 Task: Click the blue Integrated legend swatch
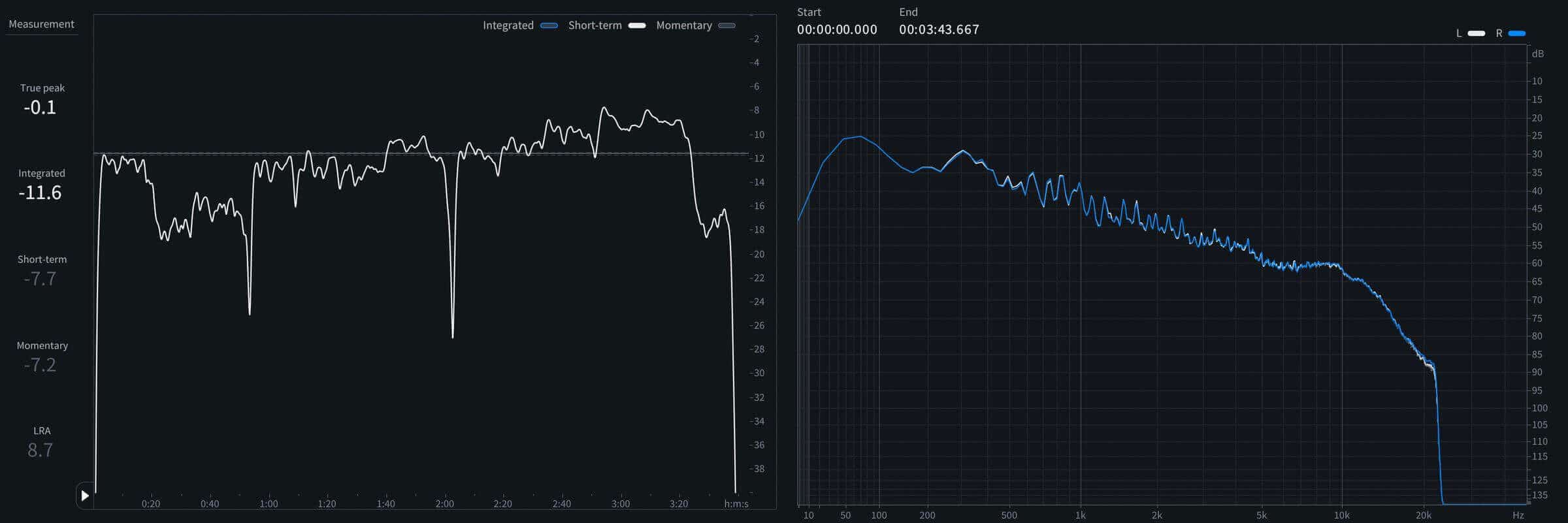(549, 25)
